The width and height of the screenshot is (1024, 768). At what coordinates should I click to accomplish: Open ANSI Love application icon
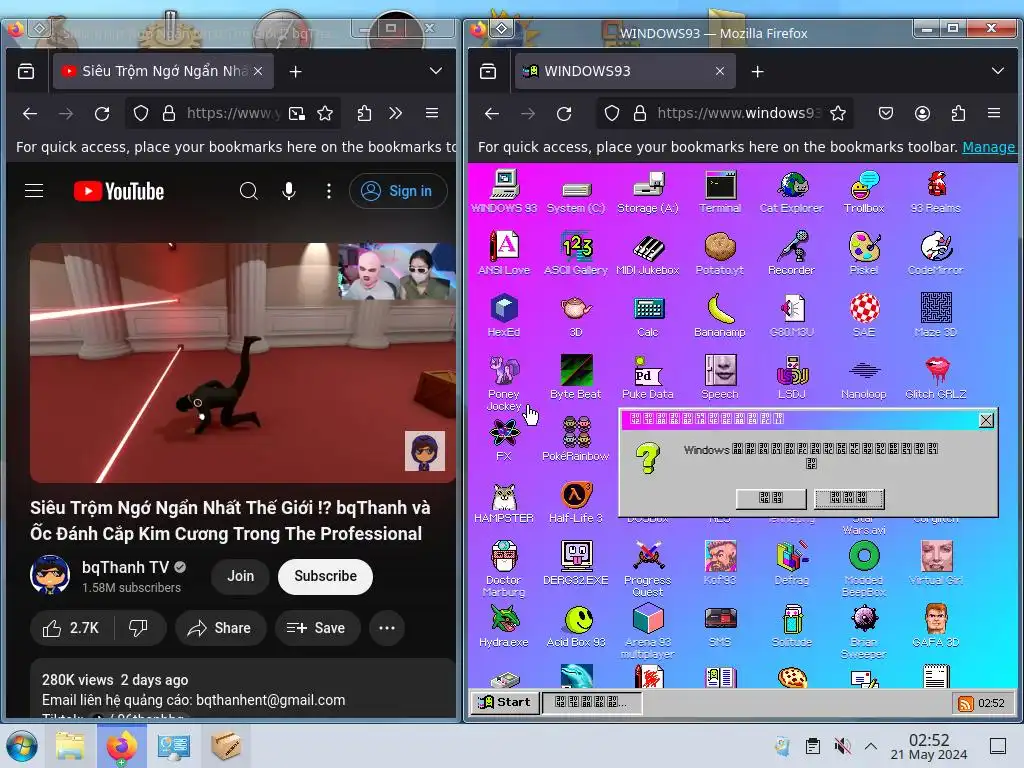(x=504, y=253)
